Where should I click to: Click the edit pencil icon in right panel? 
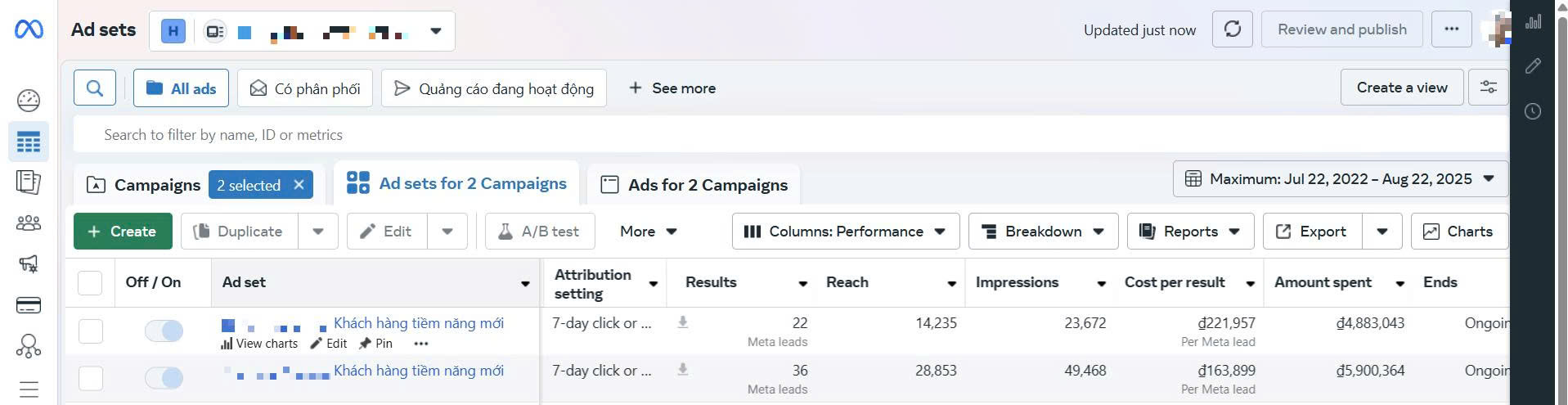[x=1533, y=66]
